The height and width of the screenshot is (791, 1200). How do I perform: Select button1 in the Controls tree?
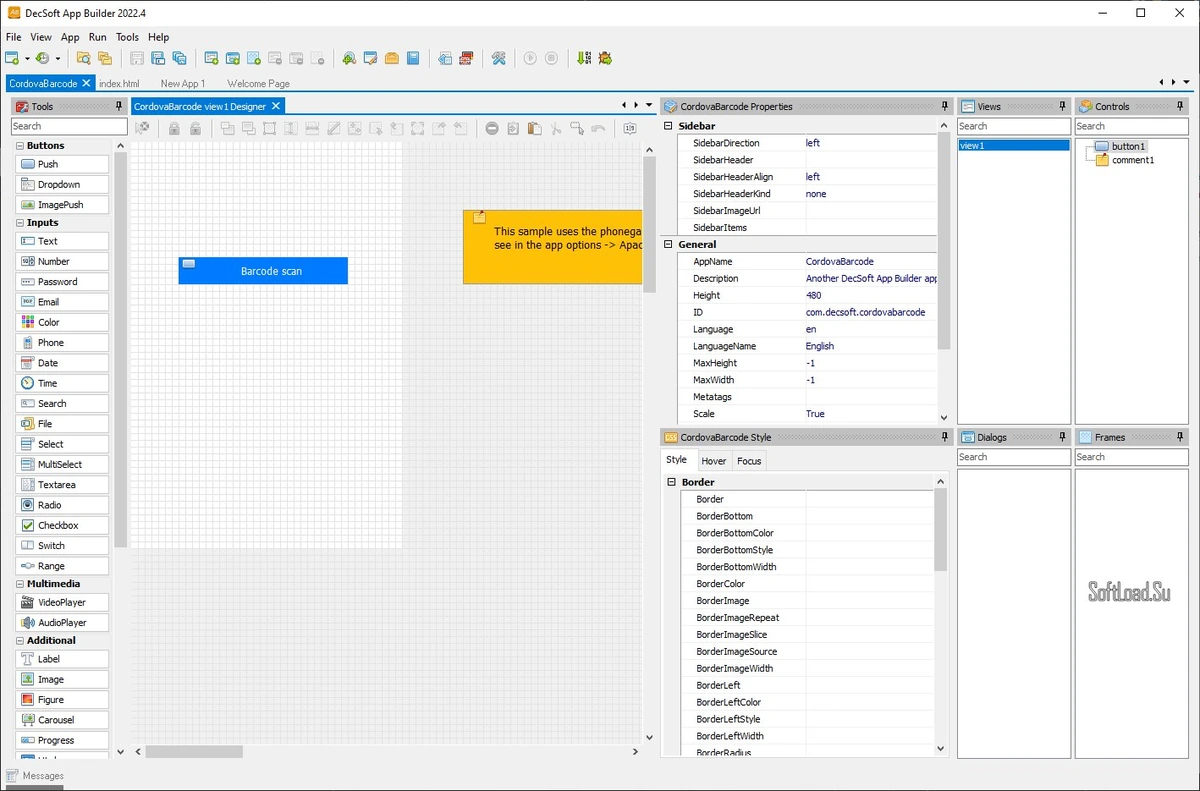(1128, 146)
